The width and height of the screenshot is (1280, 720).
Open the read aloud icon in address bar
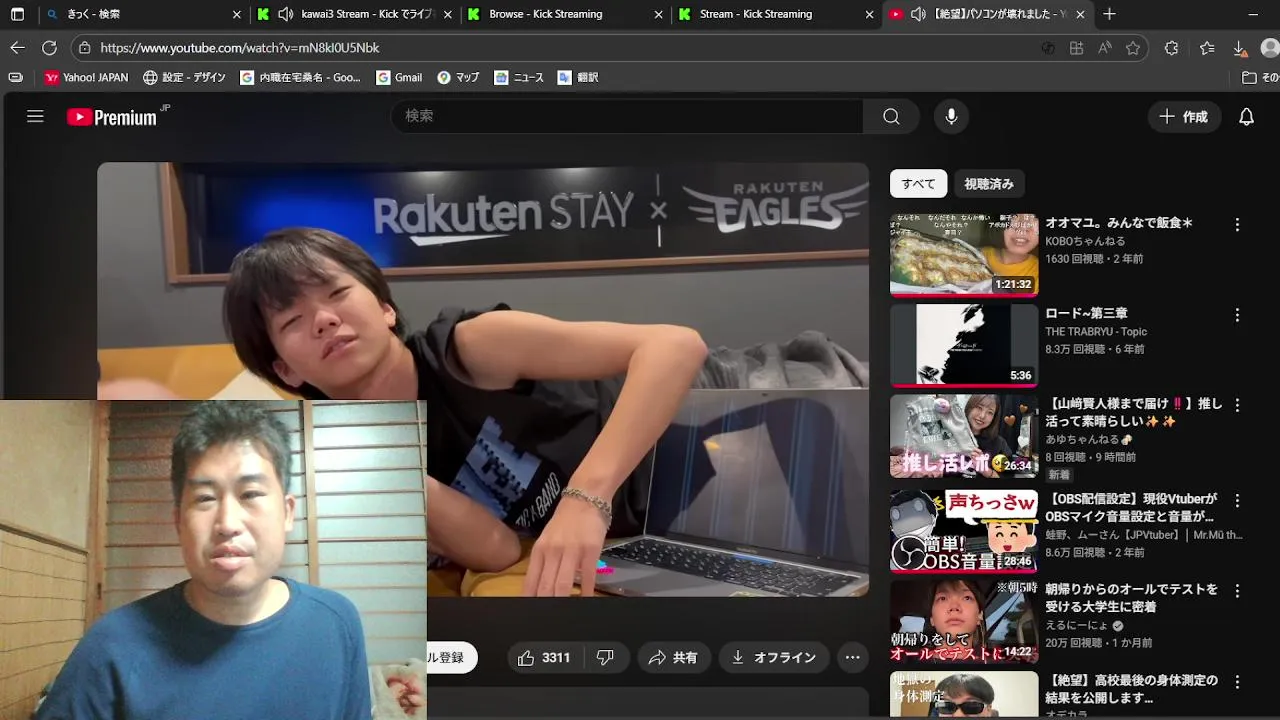click(1104, 48)
